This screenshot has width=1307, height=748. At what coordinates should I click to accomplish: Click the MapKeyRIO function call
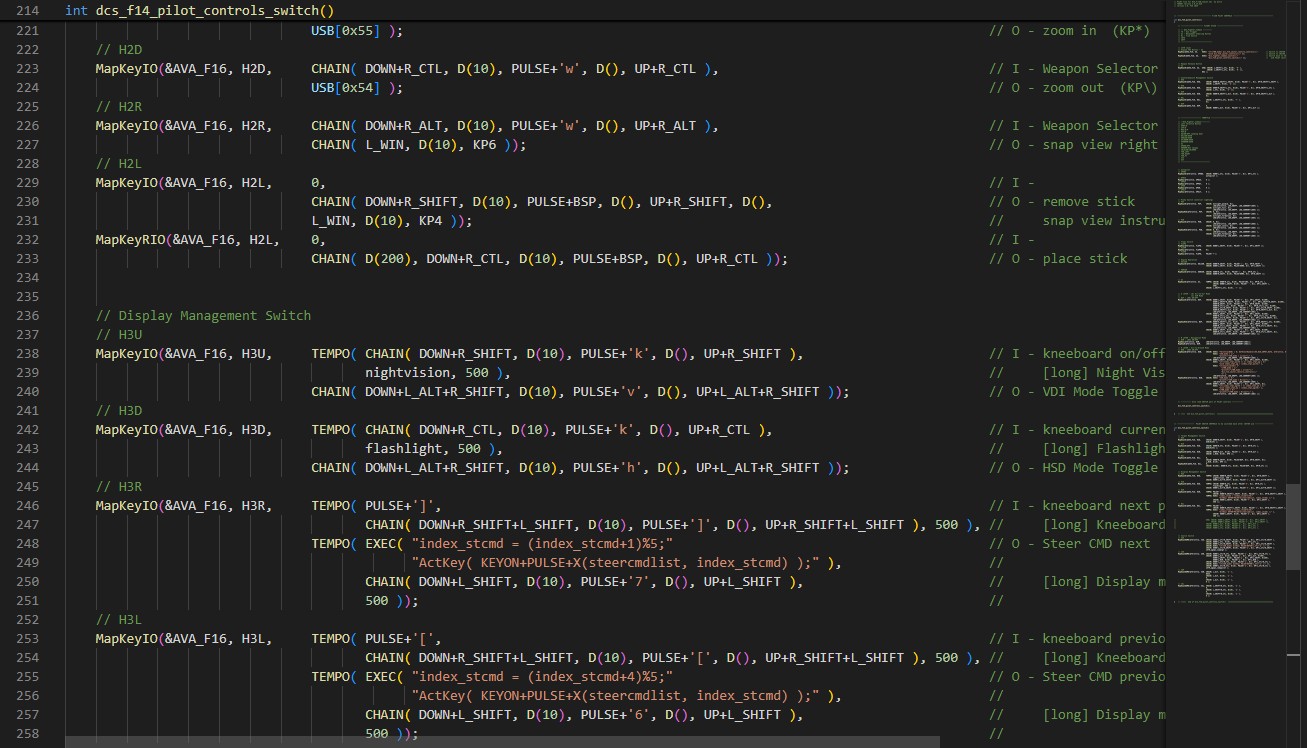tap(130, 240)
